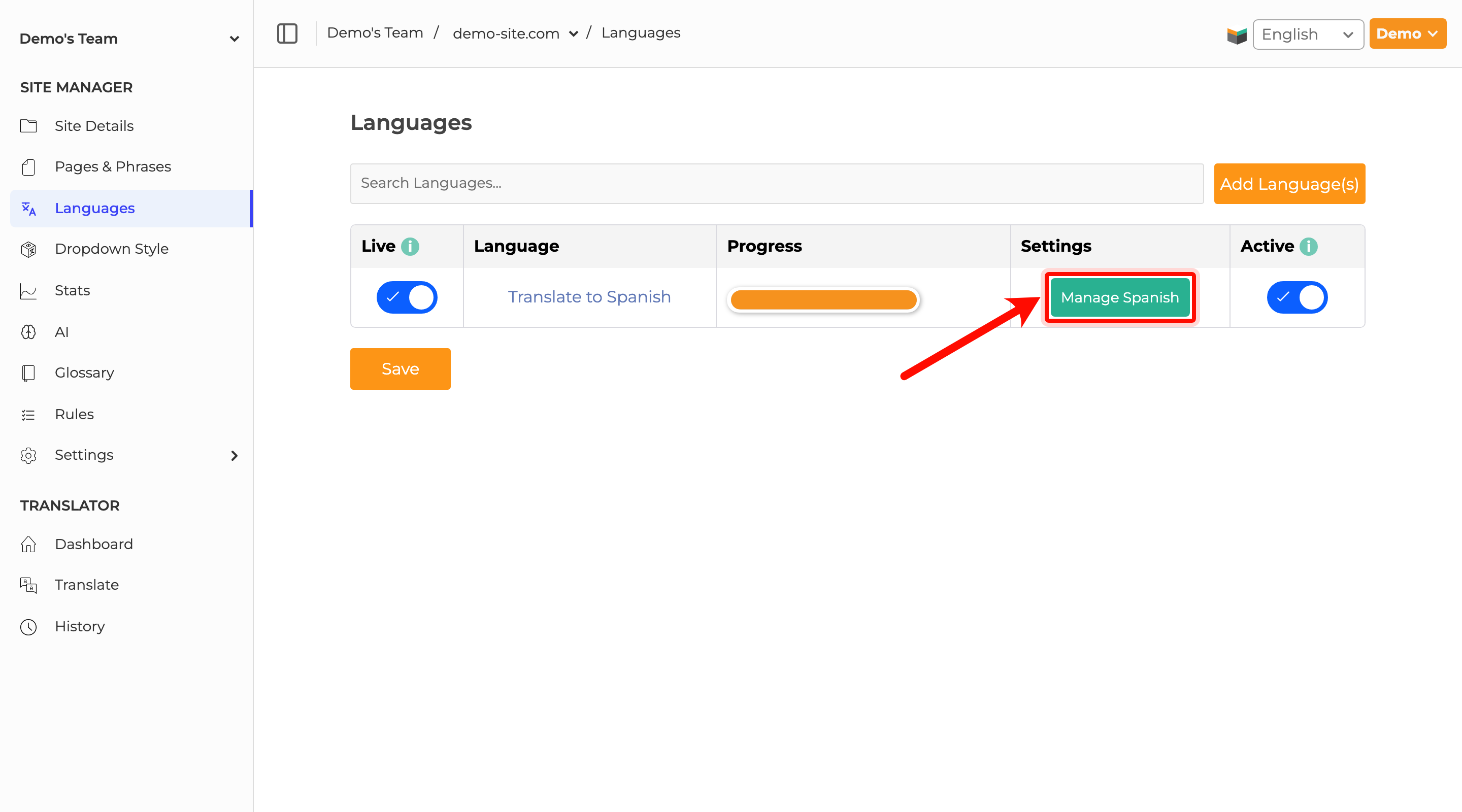The width and height of the screenshot is (1462, 812).
Task: Open the Translate to Spanish link
Action: click(x=589, y=297)
